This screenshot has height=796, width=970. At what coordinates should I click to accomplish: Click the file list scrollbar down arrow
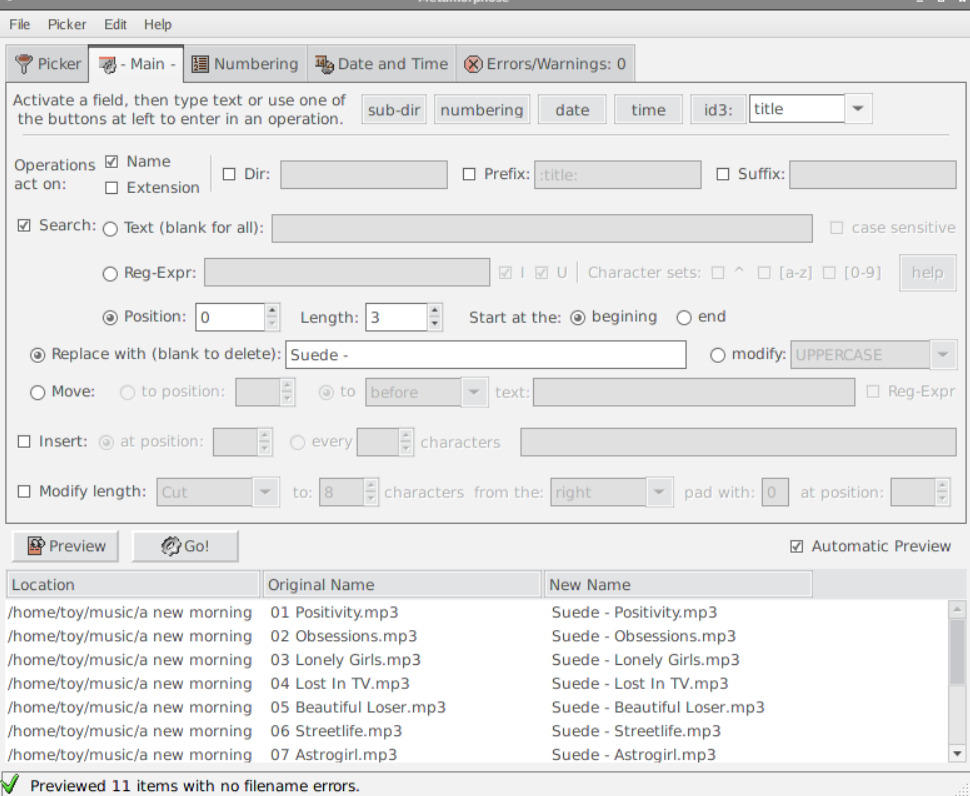click(957, 753)
